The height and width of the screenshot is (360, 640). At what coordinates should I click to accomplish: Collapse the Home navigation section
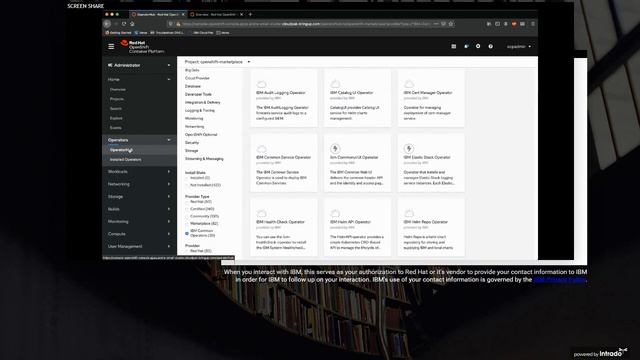(x=139, y=79)
